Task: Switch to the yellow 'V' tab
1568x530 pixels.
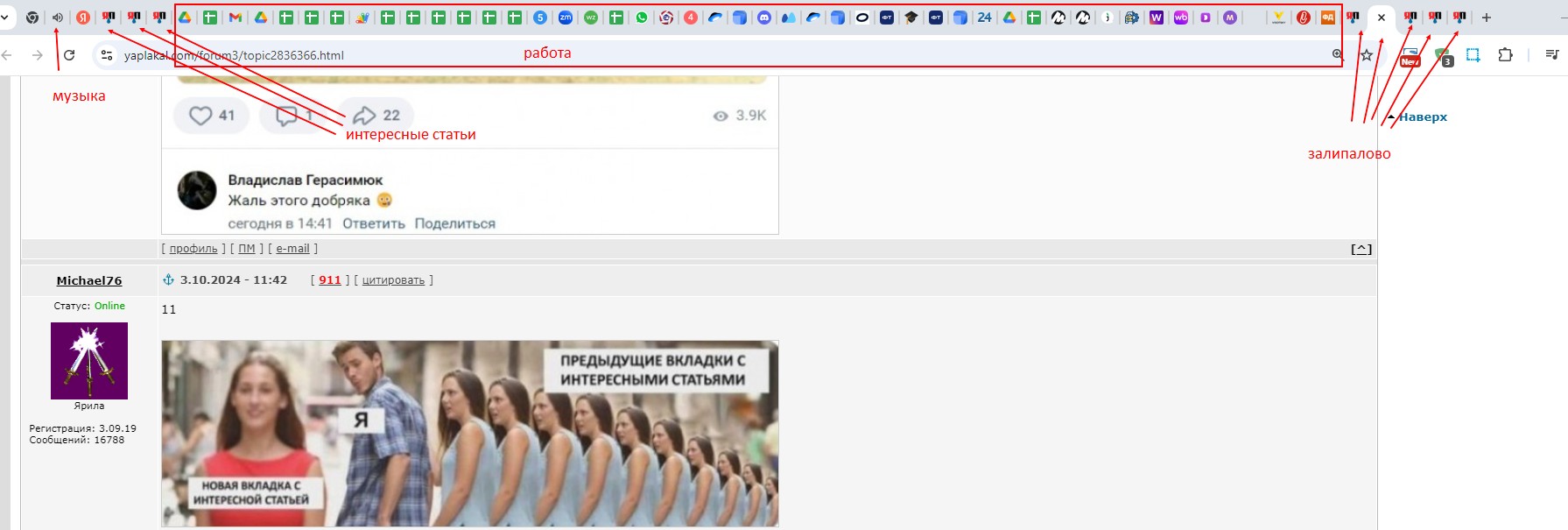Action: coord(1279,18)
